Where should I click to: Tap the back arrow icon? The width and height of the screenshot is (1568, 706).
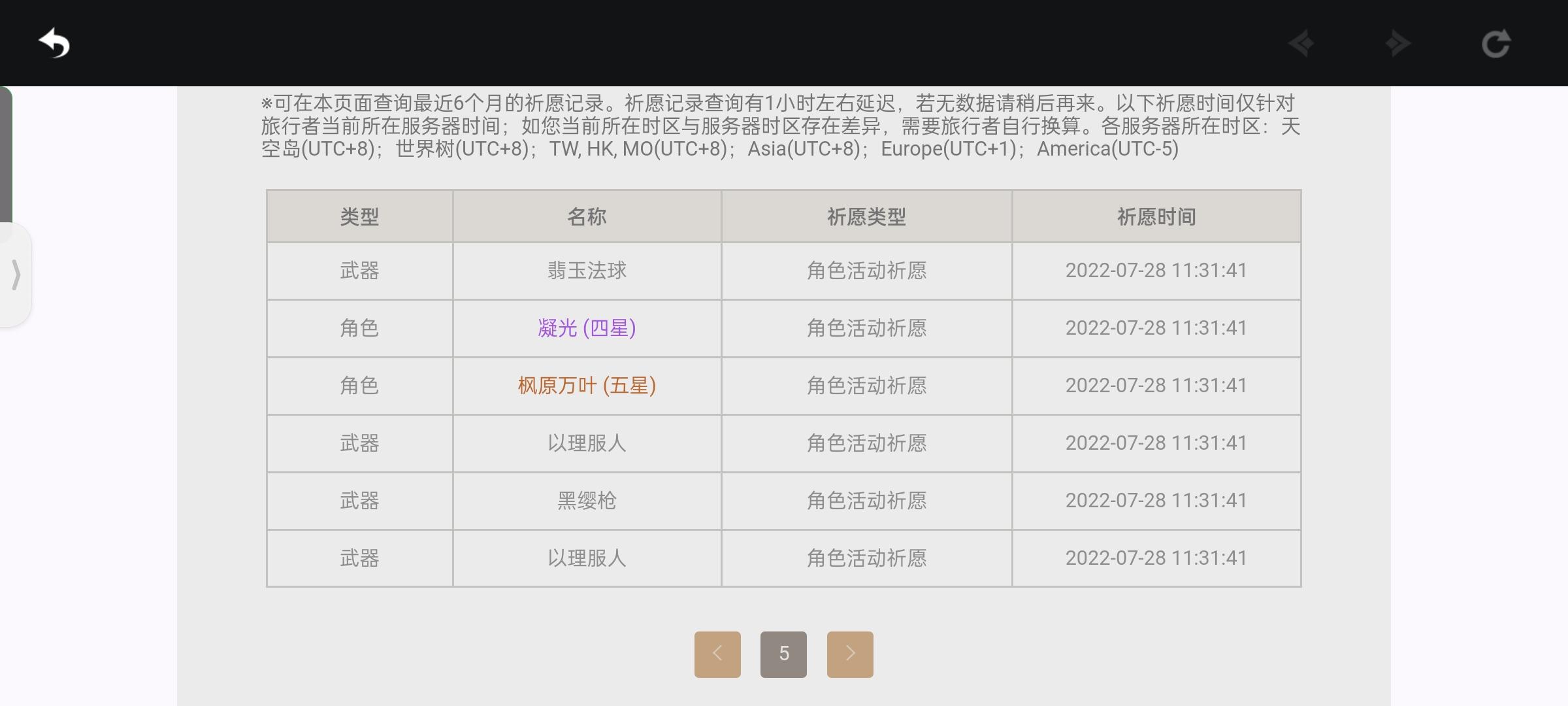(x=54, y=44)
